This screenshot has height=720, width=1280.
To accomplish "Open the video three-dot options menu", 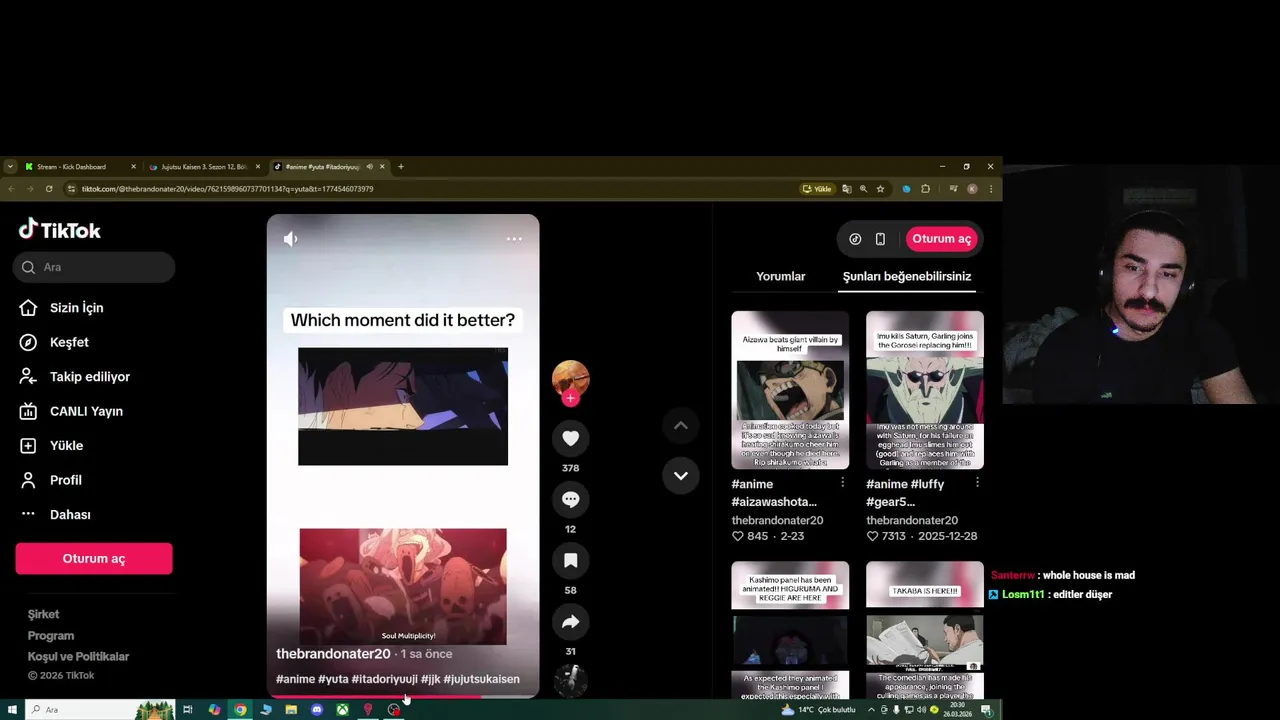I will point(514,239).
